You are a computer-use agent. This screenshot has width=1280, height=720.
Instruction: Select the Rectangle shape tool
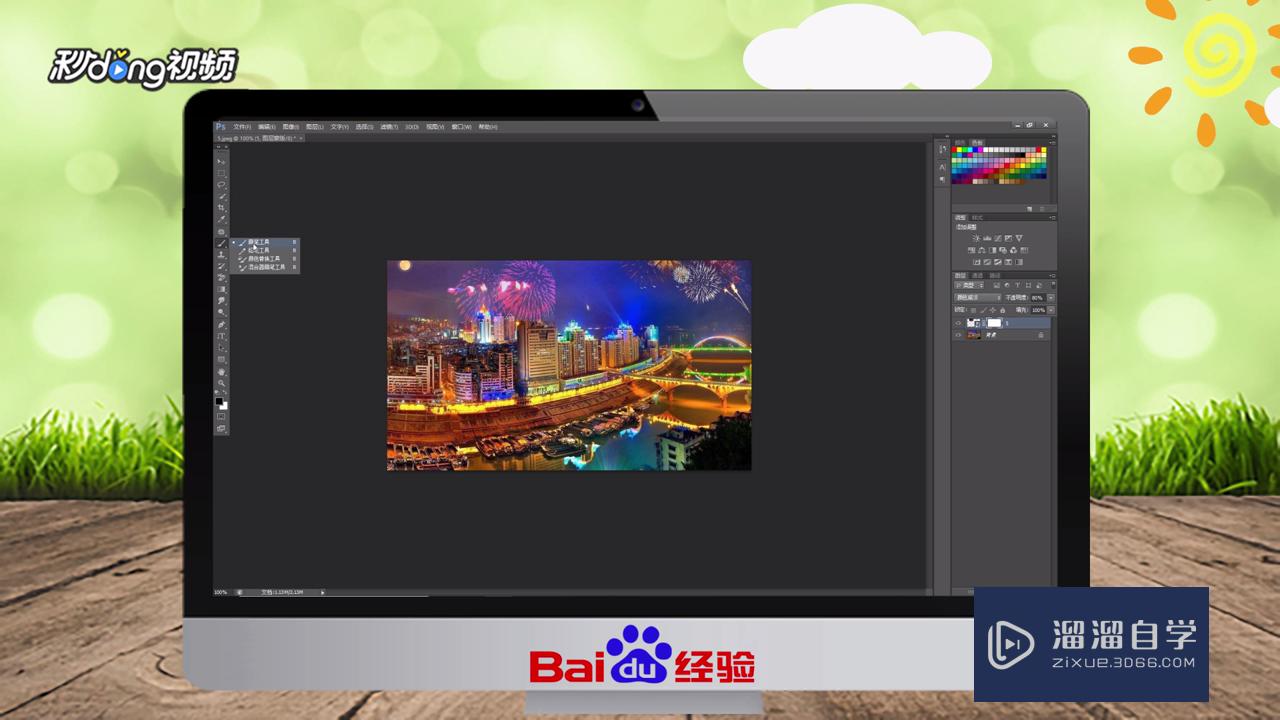(x=221, y=359)
